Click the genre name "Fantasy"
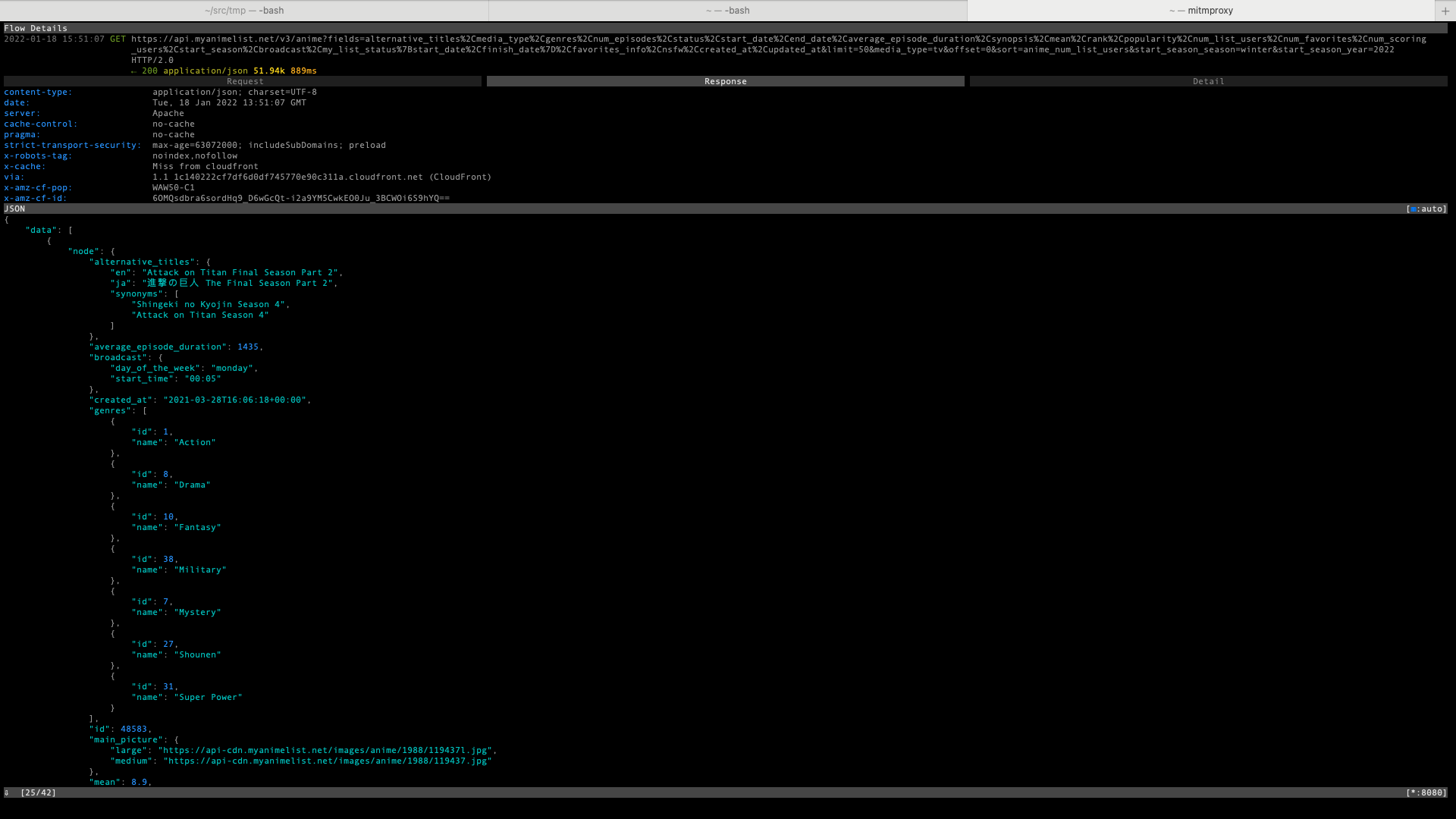This screenshot has width=1456, height=819. 198,527
